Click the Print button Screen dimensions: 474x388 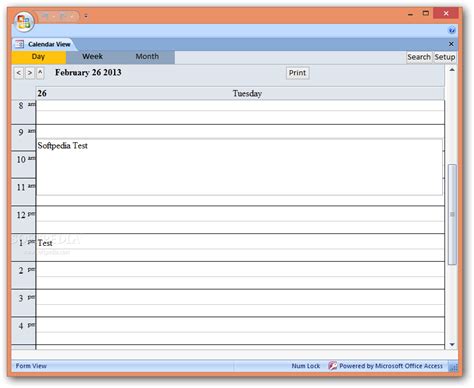pyautogui.click(x=297, y=73)
